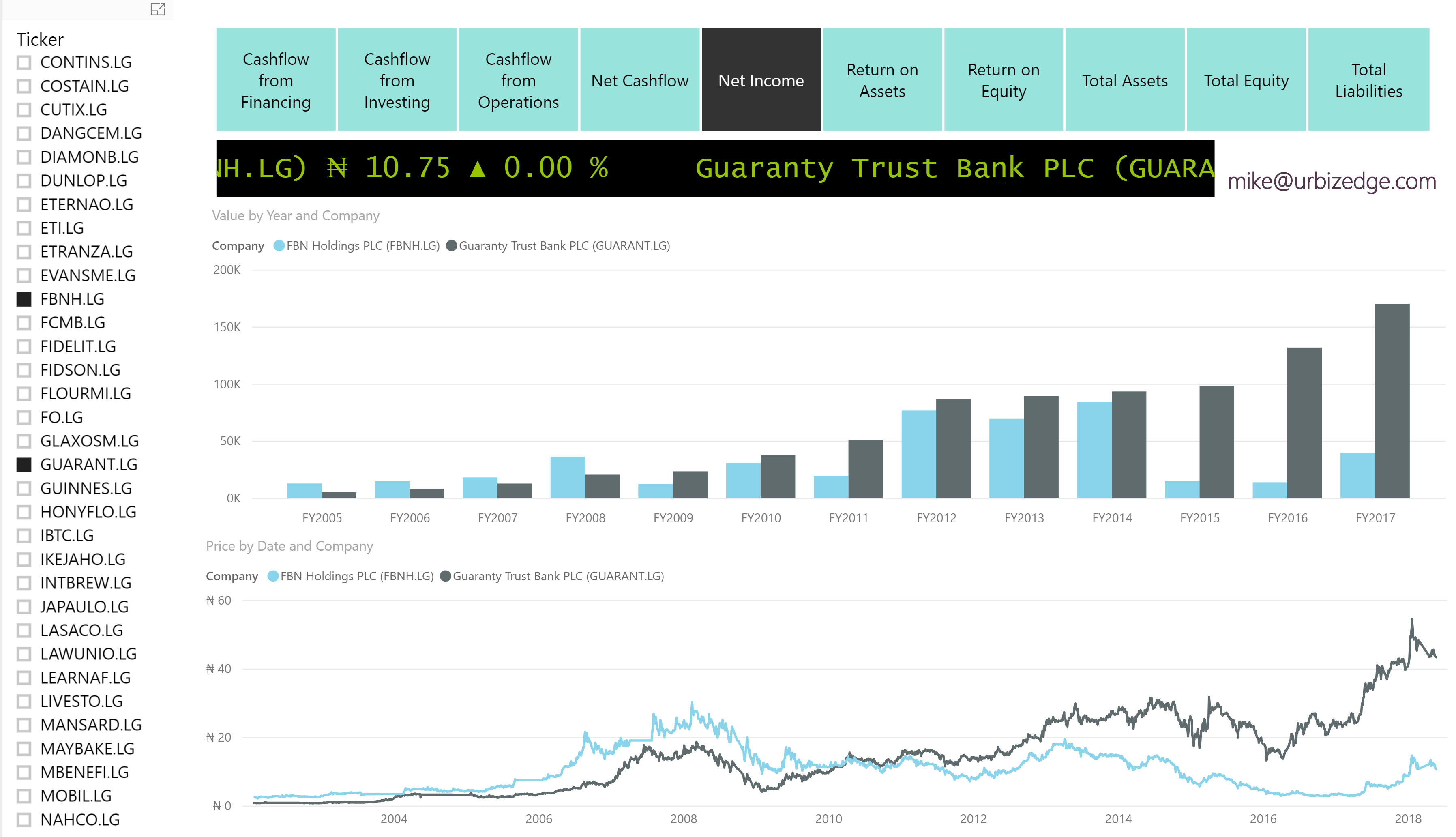Screen dimensions: 1456x837
Task: Click the 200K value axis label
Action: [x=227, y=270]
